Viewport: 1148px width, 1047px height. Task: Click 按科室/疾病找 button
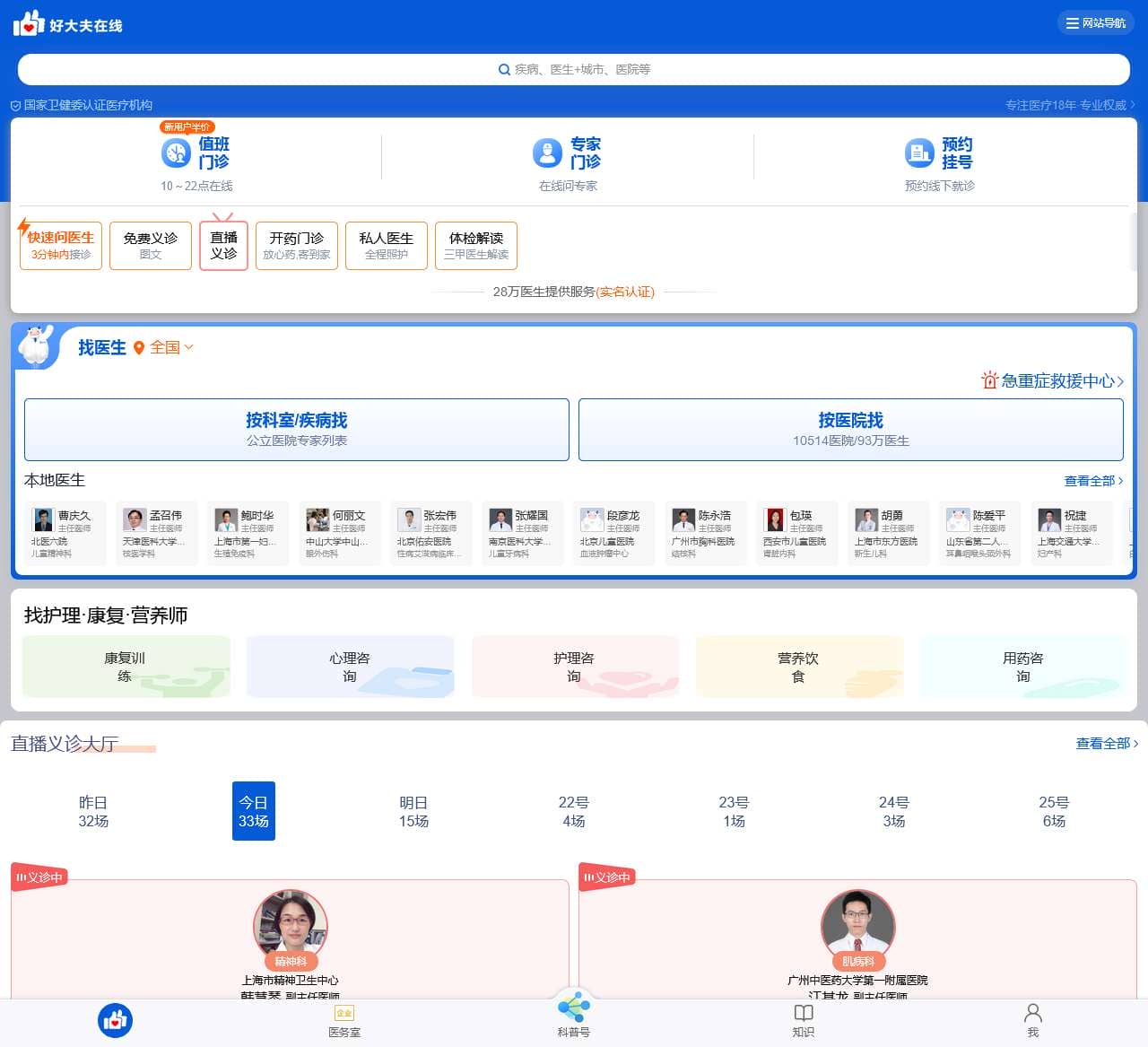[x=297, y=430]
